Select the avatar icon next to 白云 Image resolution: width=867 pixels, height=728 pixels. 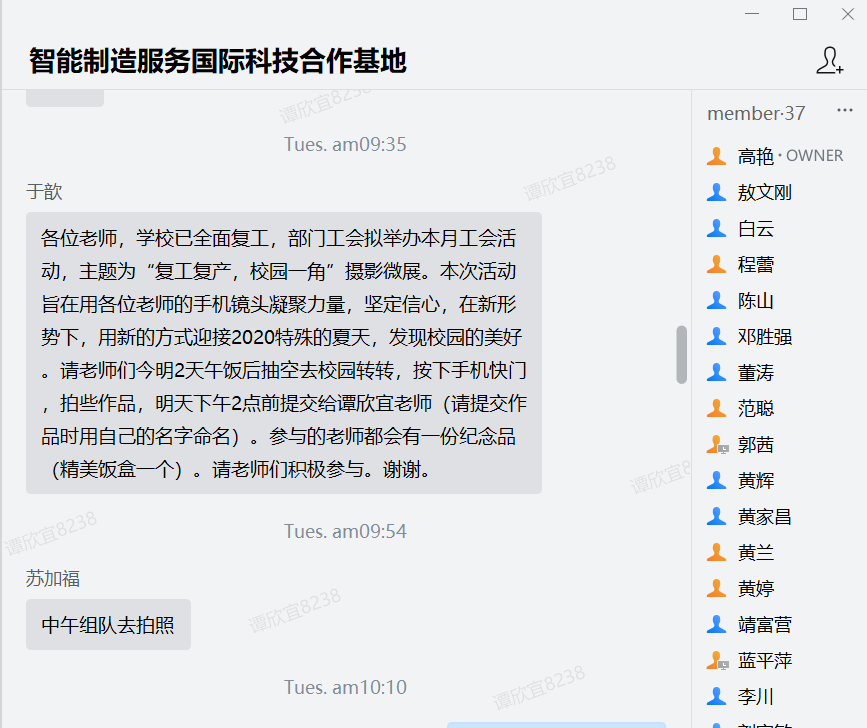(716, 228)
